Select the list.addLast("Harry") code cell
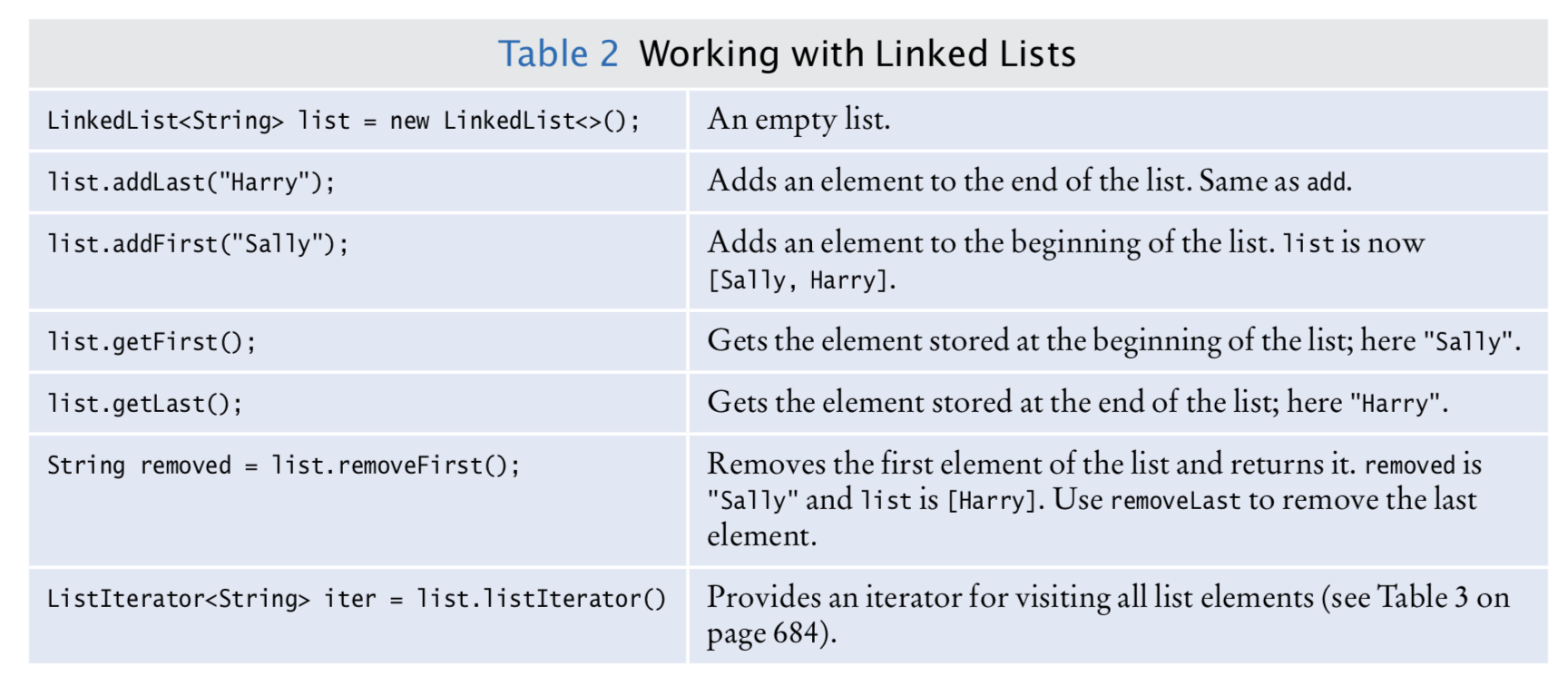 click(x=191, y=182)
